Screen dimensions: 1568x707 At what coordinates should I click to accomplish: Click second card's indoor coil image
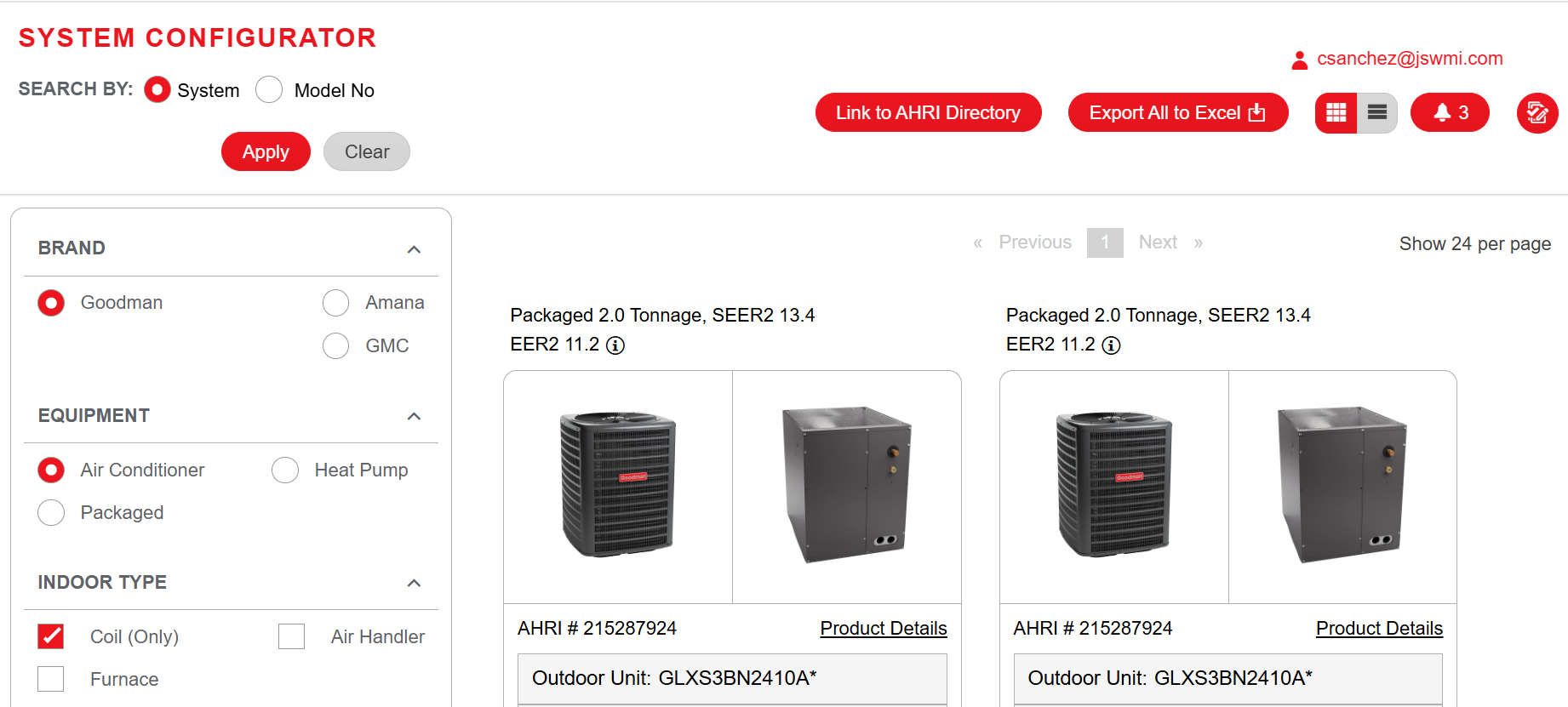[1342, 485]
